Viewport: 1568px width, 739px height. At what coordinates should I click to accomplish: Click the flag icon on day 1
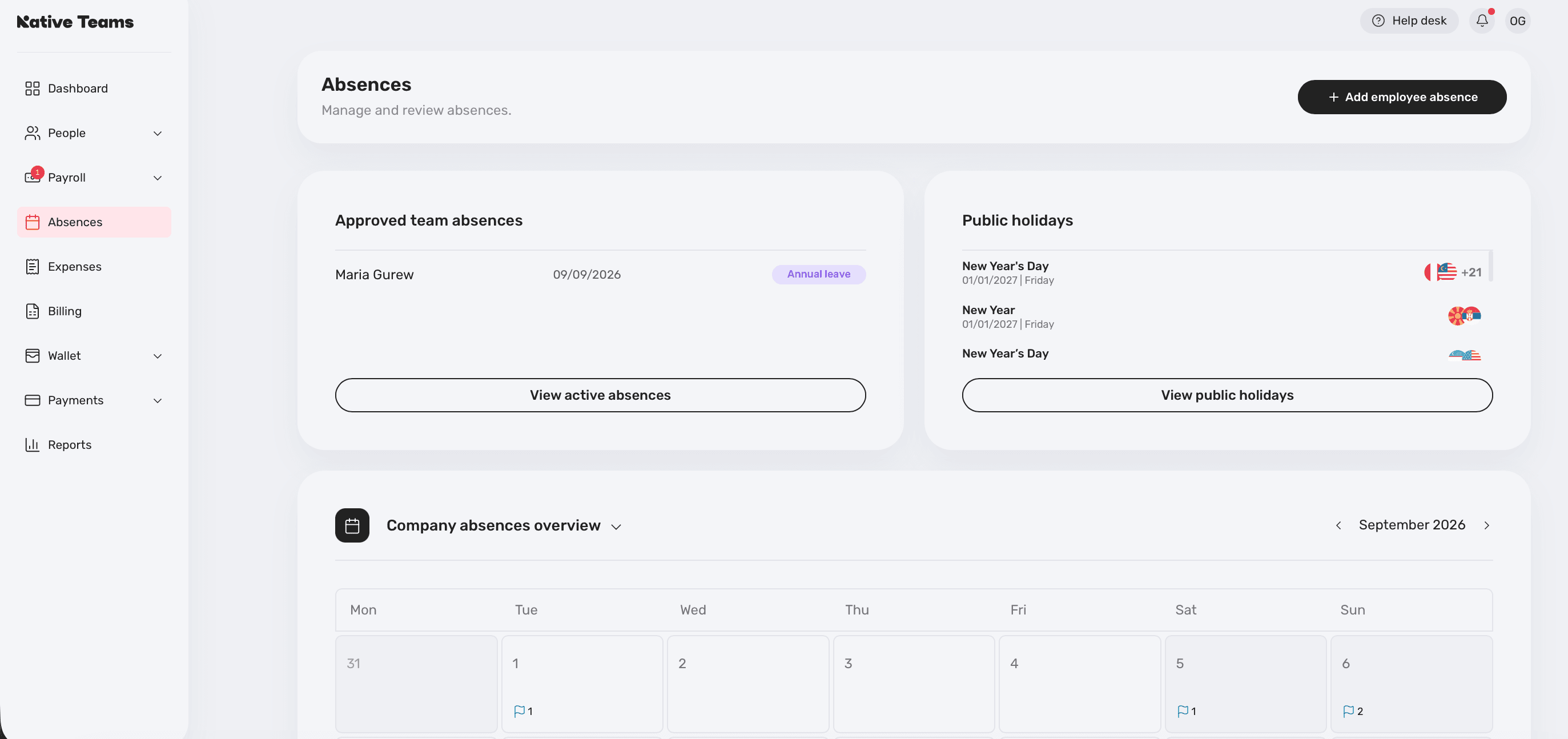(x=518, y=711)
